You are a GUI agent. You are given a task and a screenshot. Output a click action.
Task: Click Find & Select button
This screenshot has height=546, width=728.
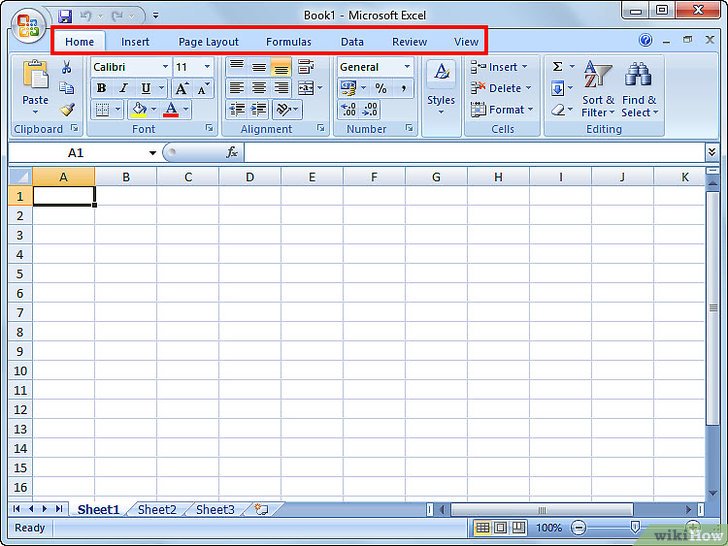(639, 89)
